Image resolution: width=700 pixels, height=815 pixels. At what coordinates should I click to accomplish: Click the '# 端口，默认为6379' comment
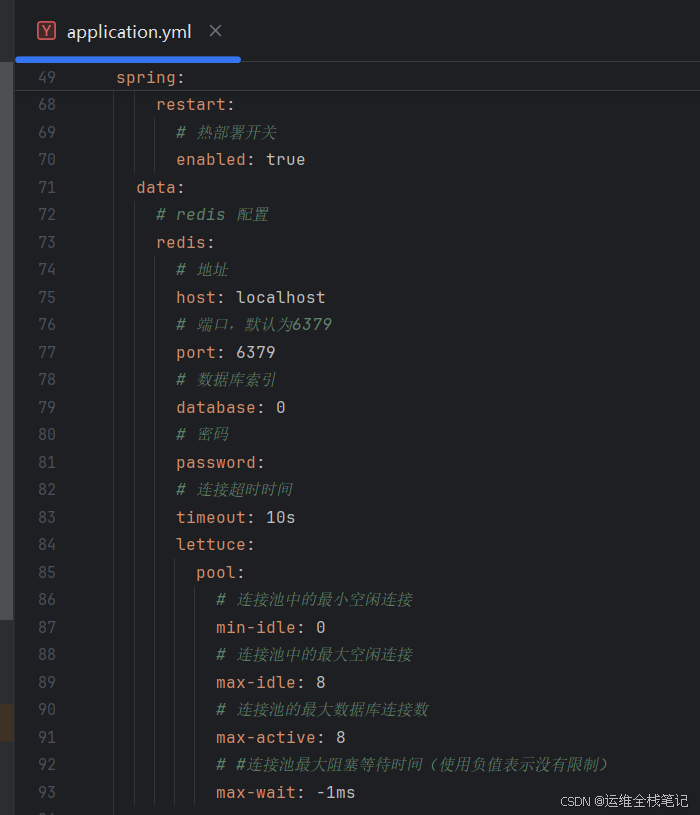pos(254,324)
